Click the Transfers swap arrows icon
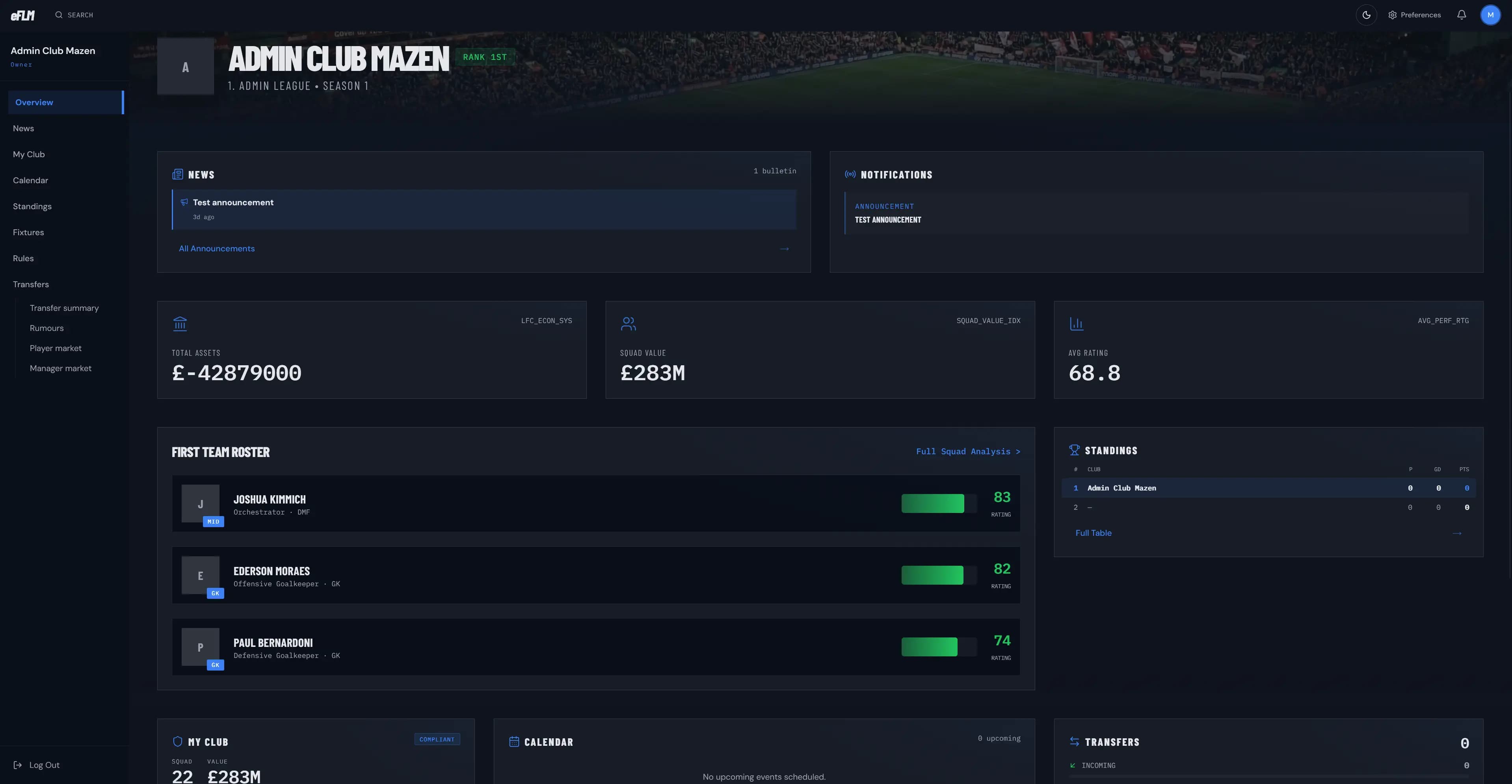Image resolution: width=1512 pixels, height=784 pixels. coord(1074,742)
